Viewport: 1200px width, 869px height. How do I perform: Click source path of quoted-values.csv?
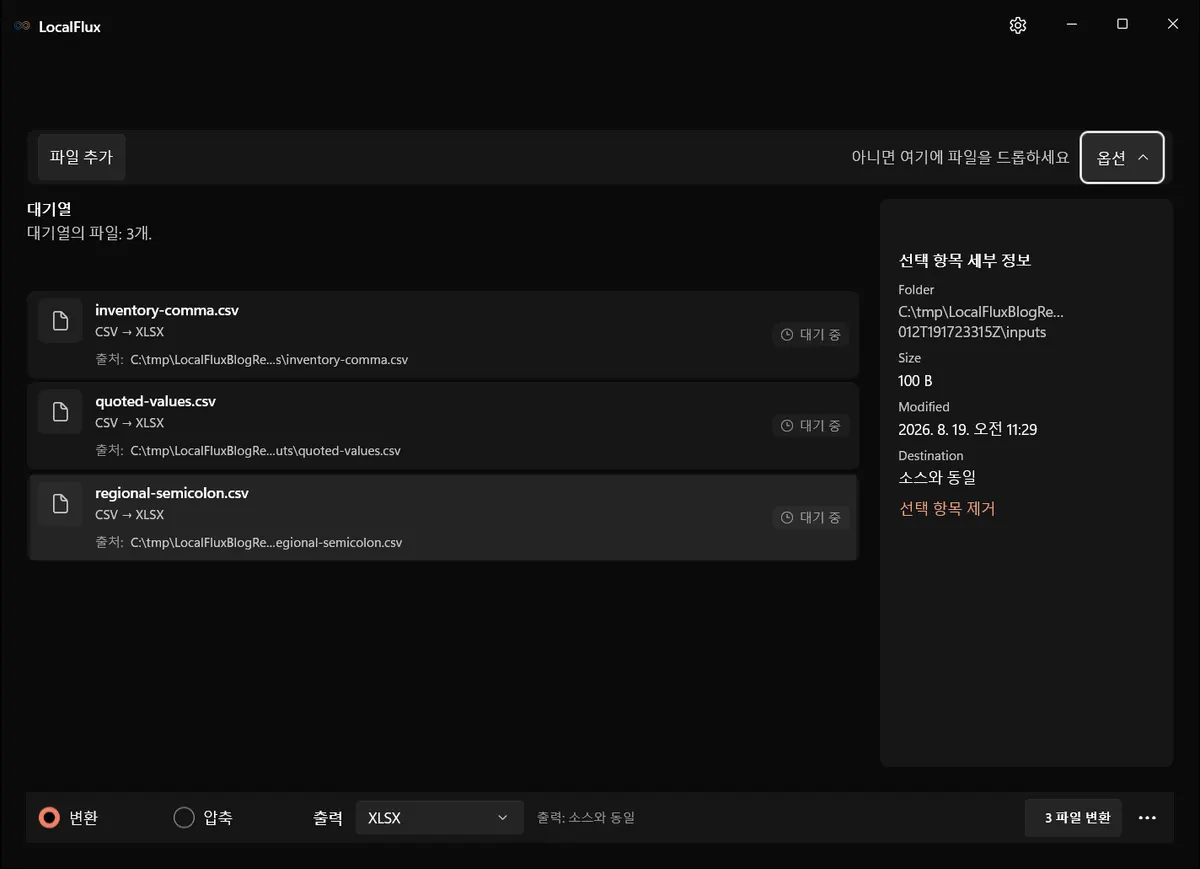click(x=265, y=451)
